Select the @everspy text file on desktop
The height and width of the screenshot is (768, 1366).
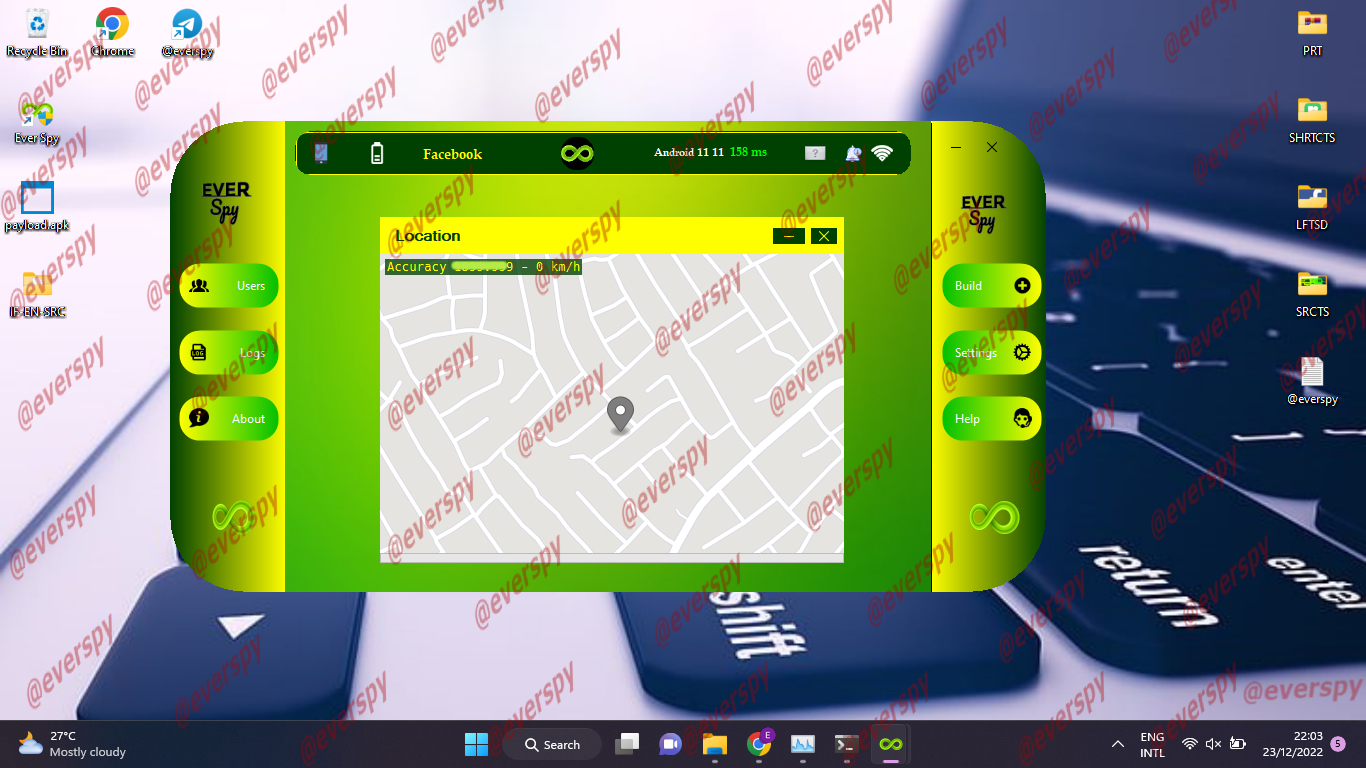point(1312,380)
